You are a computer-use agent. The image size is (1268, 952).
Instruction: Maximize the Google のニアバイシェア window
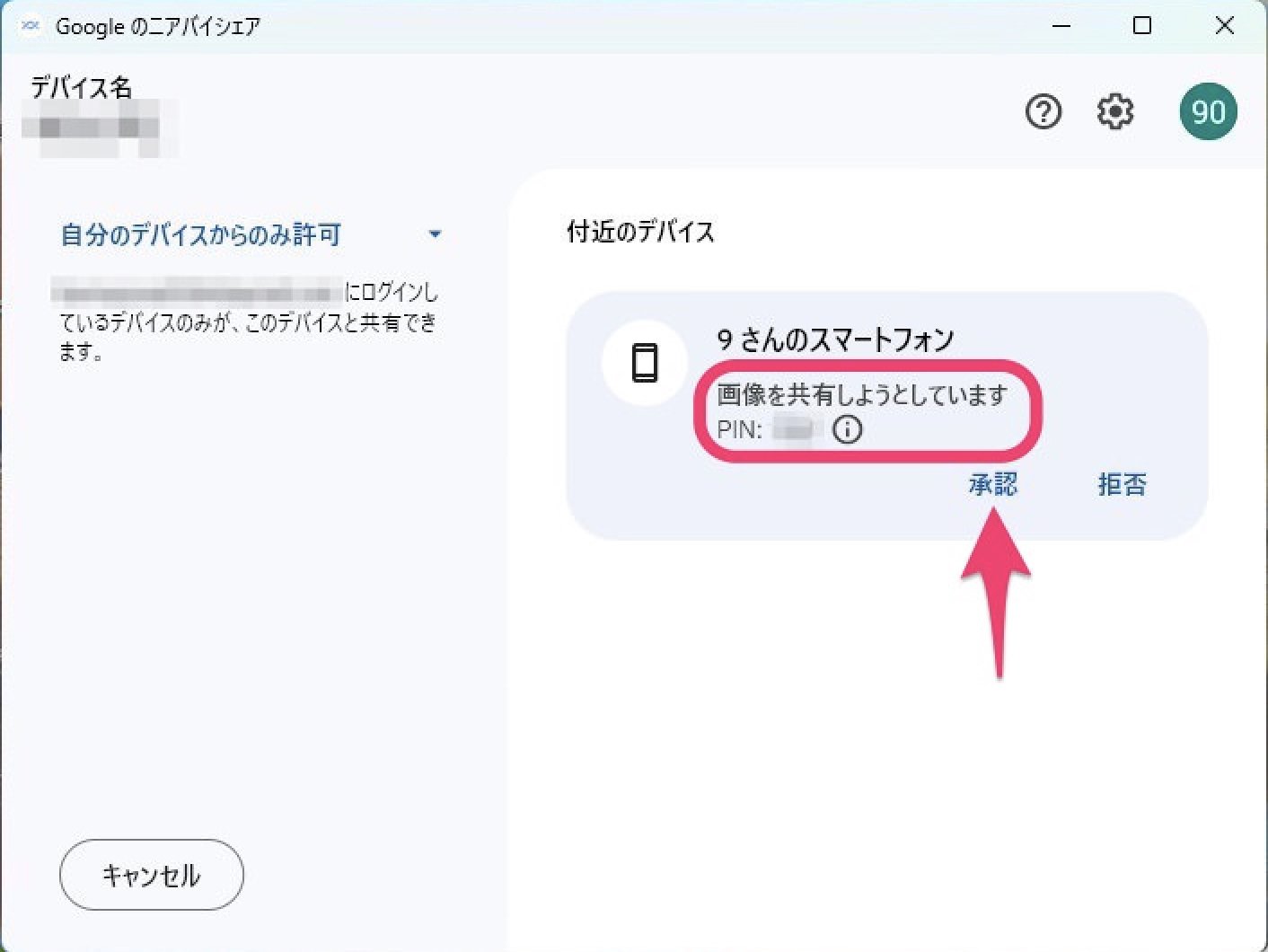(x=1142, y=26)
